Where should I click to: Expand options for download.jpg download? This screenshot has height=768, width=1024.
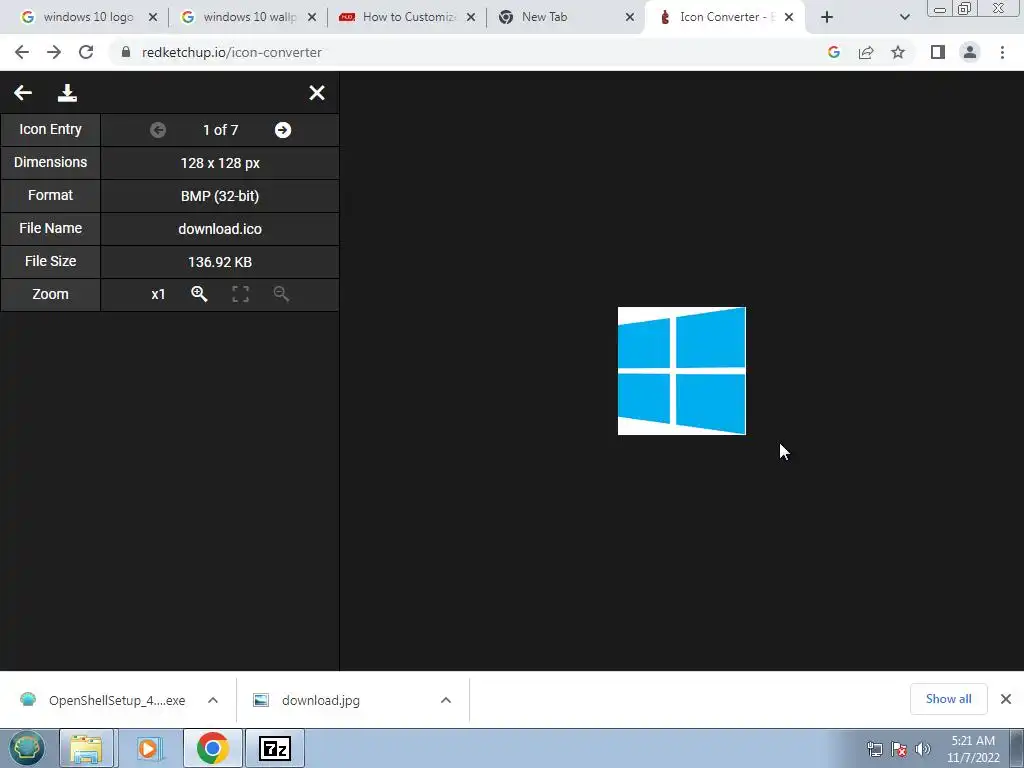pos(446,700)
